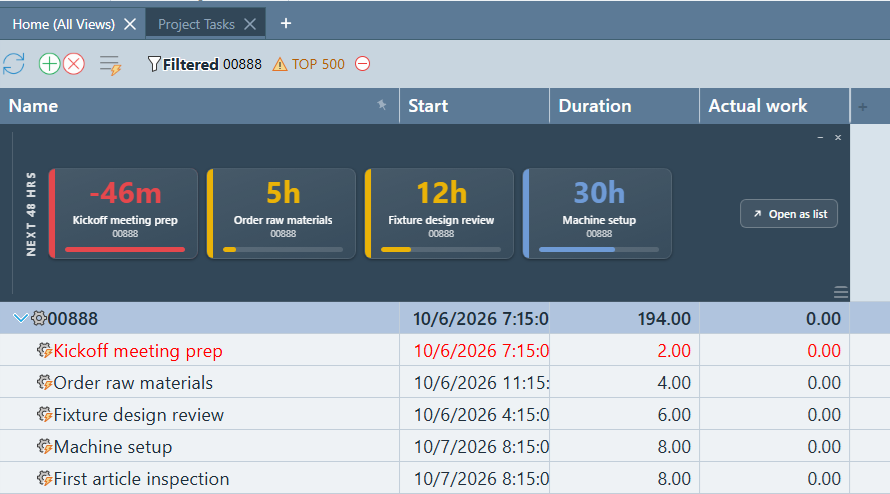
Task: Click the red Kickoff card progress bar
Action: tap(125, 249)
